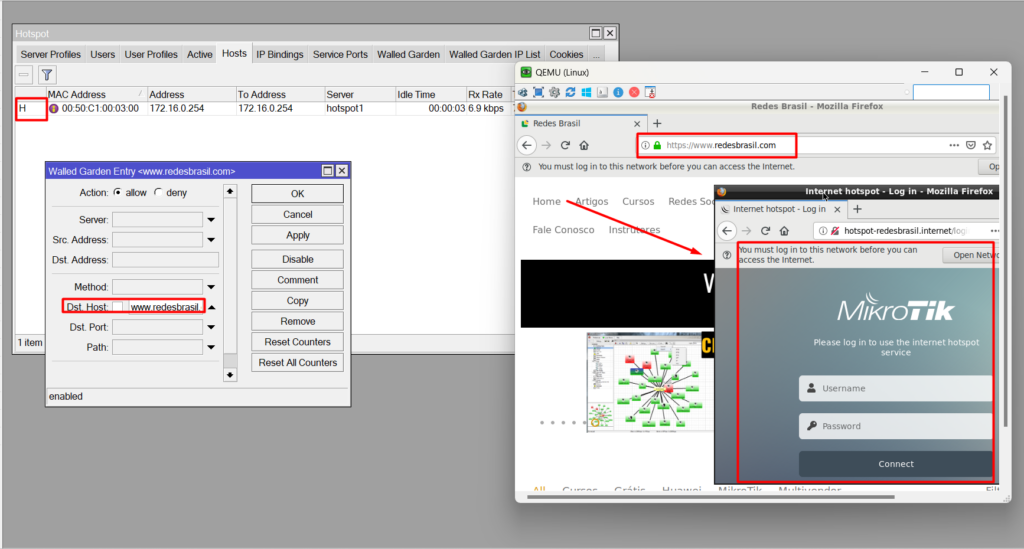Select the allow action radio button
Screen dimensions: 1024x549
tap(118, 193)
